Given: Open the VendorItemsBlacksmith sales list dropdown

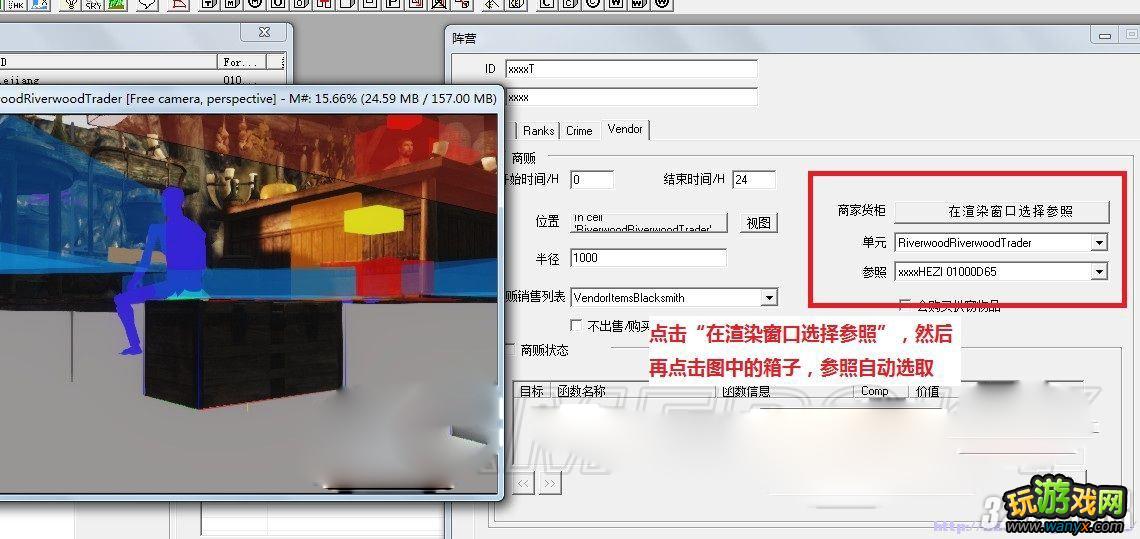Looking at the screenshot, I should pyautogui.click(x=769, y=297).
